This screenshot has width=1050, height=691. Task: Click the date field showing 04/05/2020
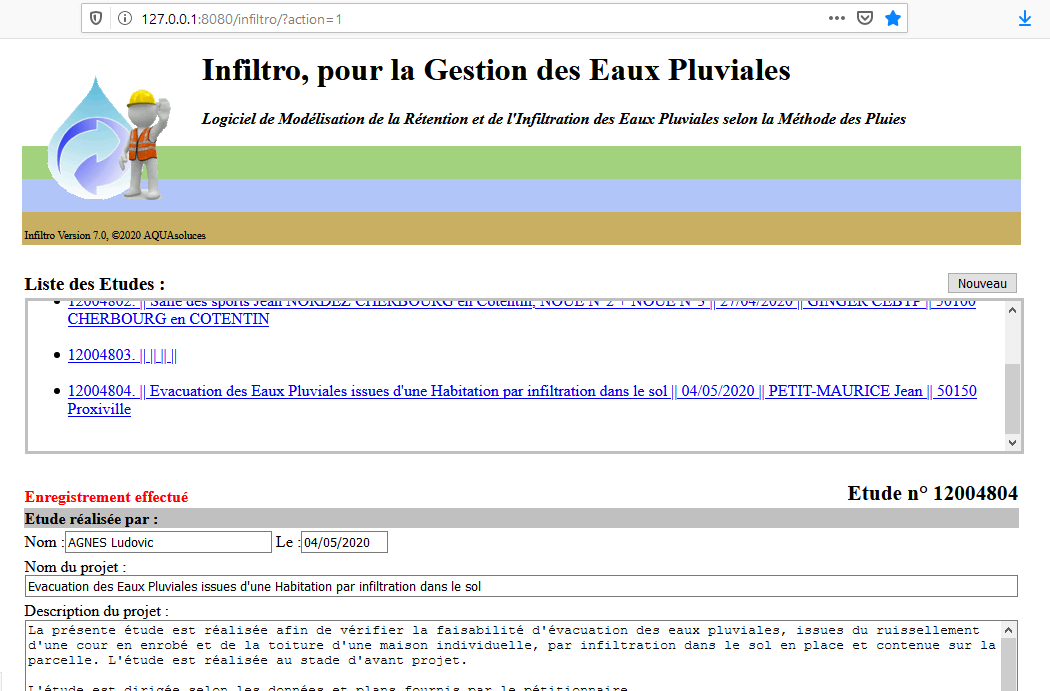coord(344,542)
